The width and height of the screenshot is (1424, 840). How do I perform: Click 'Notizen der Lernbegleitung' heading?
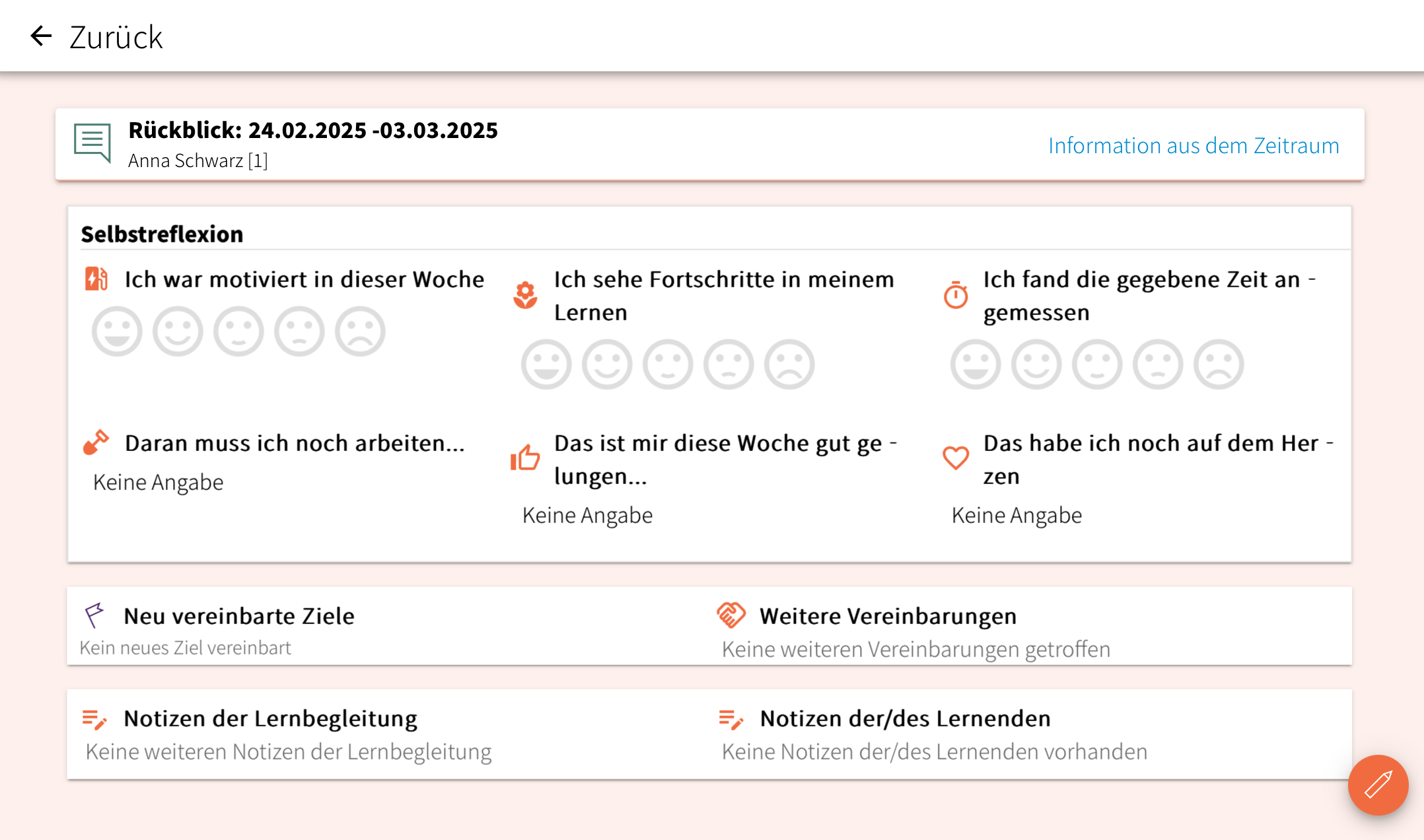[271, 719]
